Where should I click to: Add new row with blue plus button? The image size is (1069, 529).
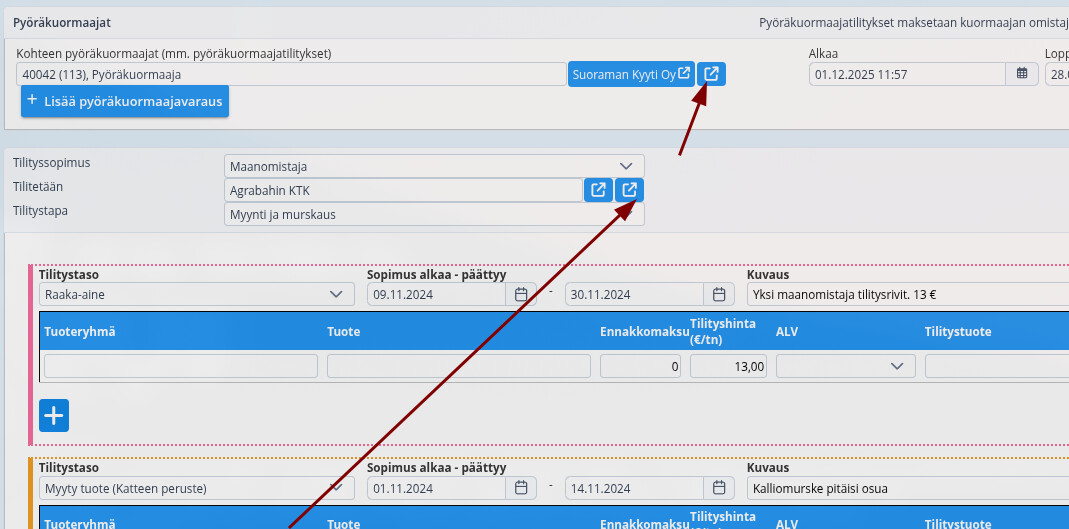[54, 415]
